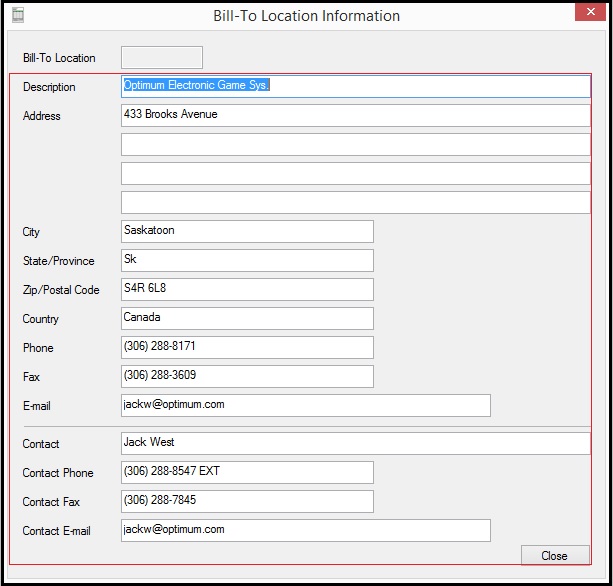This screenshot has width=613, height=586.
Task: Click the Address field 433 Brooks Avenue
Action: pyautogui.click(x=356, y=115)
